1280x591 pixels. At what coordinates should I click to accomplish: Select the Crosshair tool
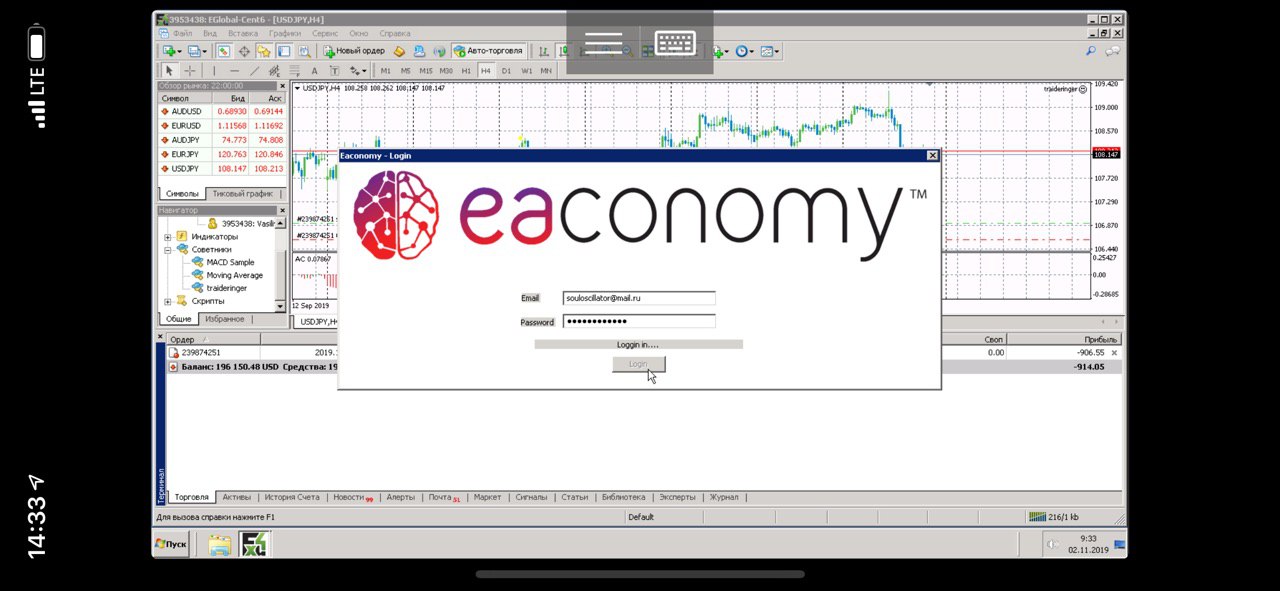click(x=190, y=71)
